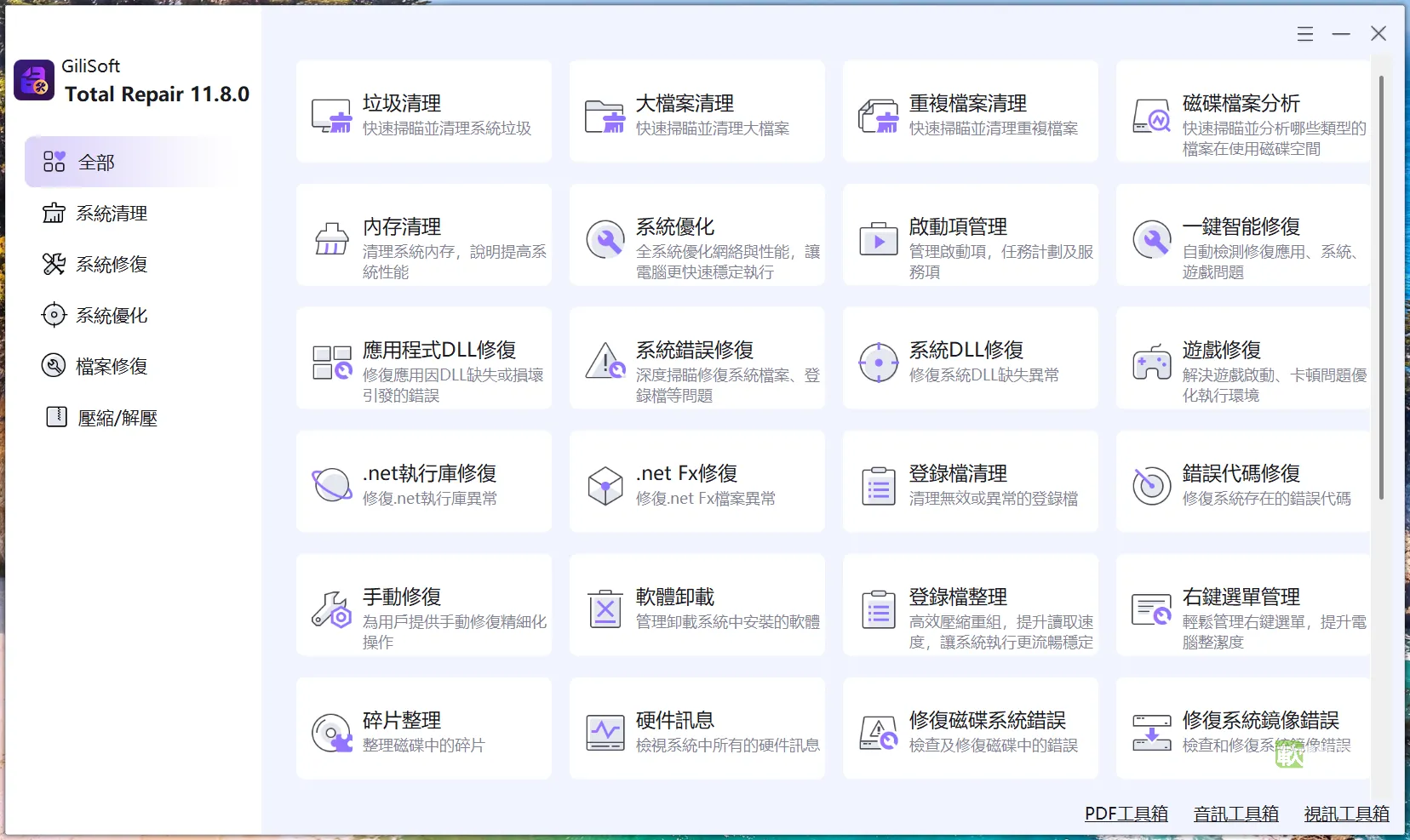This screenshot has height=840, width=1410.
Task: Start 碎片整理 disk defragmenter
Action: coord(423,729)
